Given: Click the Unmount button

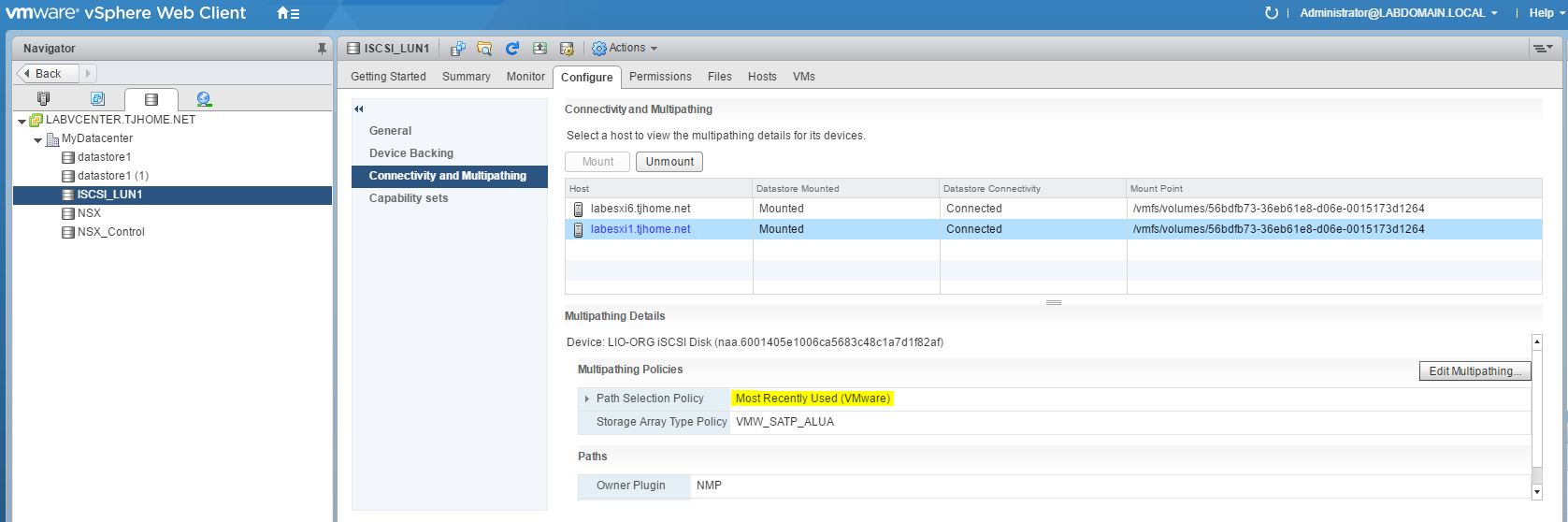Looking at the screenshot, I should [x=669, y=162].
